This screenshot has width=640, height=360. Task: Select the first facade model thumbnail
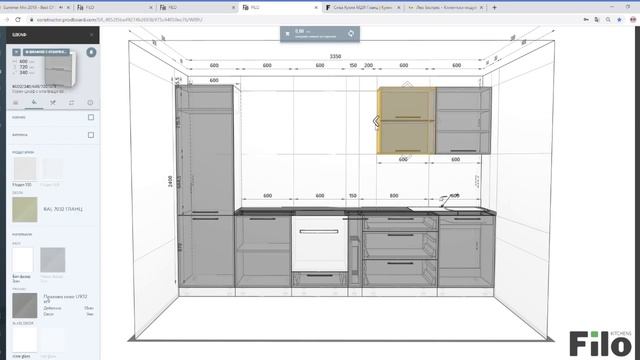(25, 169)
